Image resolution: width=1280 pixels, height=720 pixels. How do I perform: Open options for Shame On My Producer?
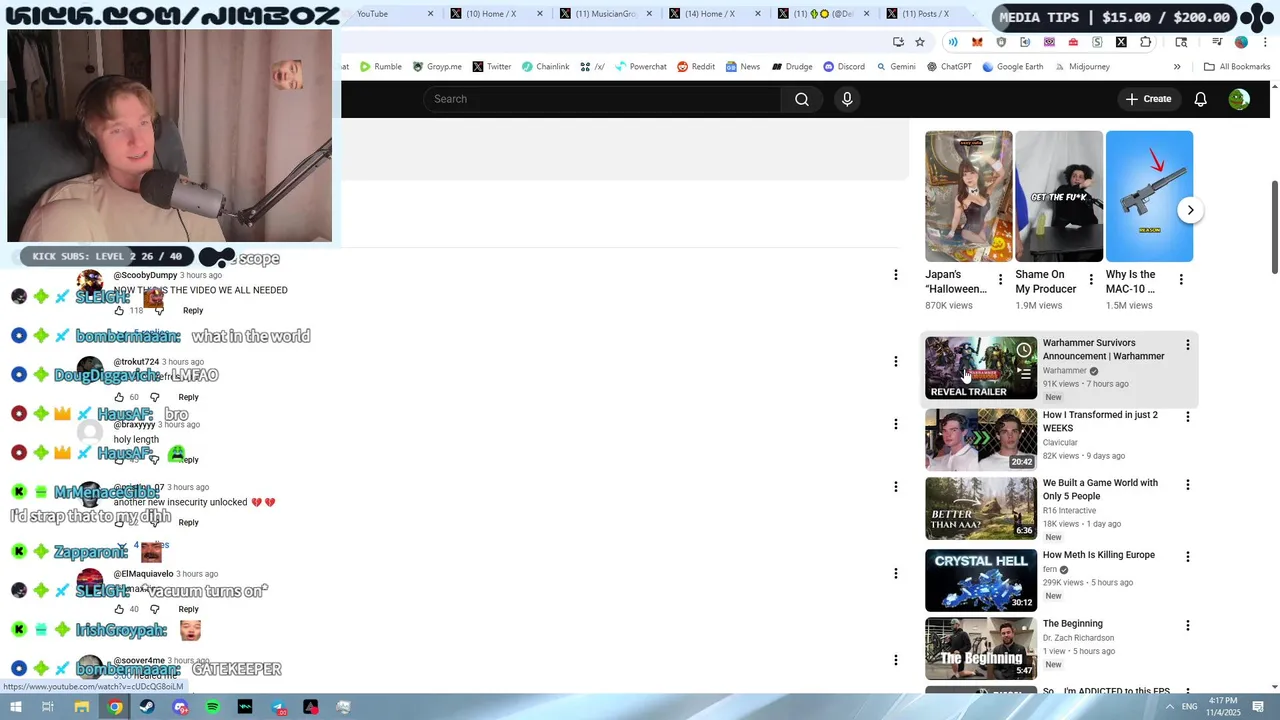coord(1091,280)
